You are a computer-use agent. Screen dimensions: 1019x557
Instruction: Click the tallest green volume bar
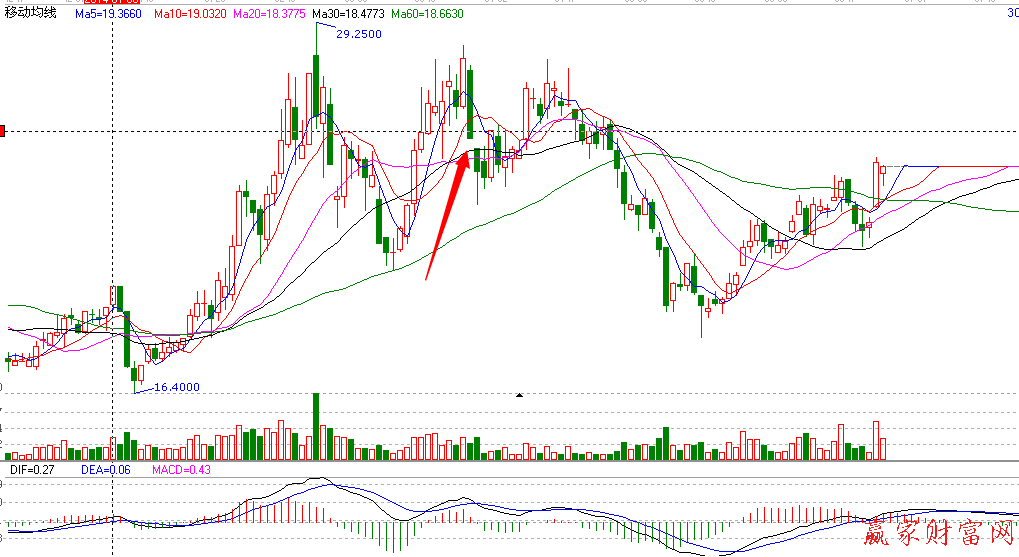pyautogui.click(x=316, y=426)
